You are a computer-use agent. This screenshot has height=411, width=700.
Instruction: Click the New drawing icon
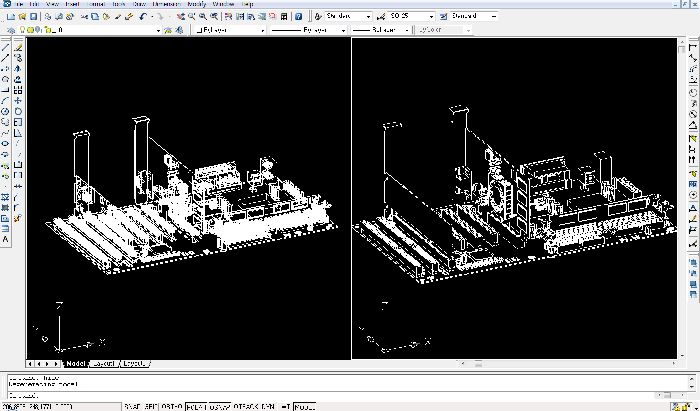[x=11, y=17]
